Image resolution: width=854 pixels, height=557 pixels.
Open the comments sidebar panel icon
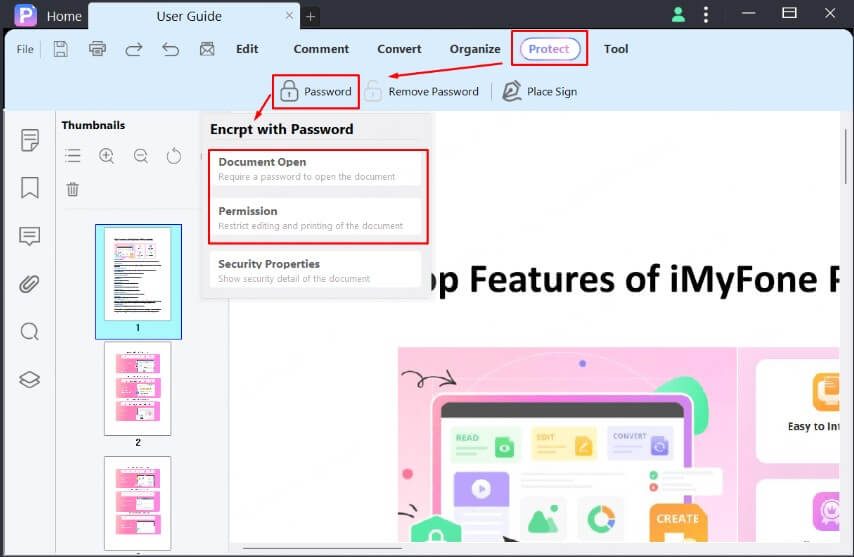pos(29,236)
